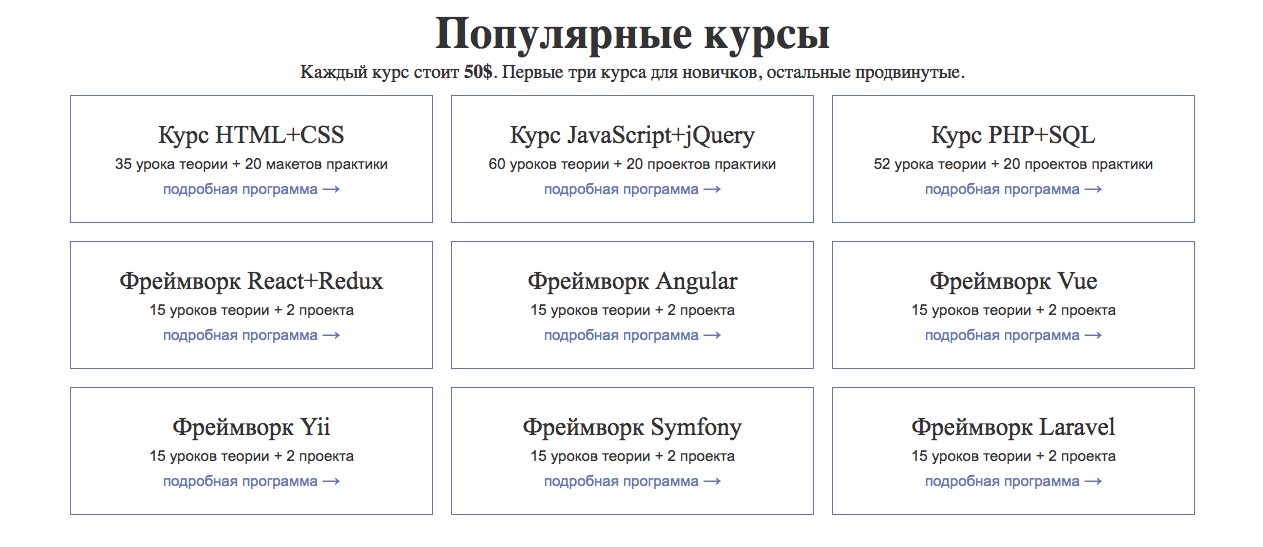Click lesson count text under Laravel
The image size is (1263, 547).
1013,456
